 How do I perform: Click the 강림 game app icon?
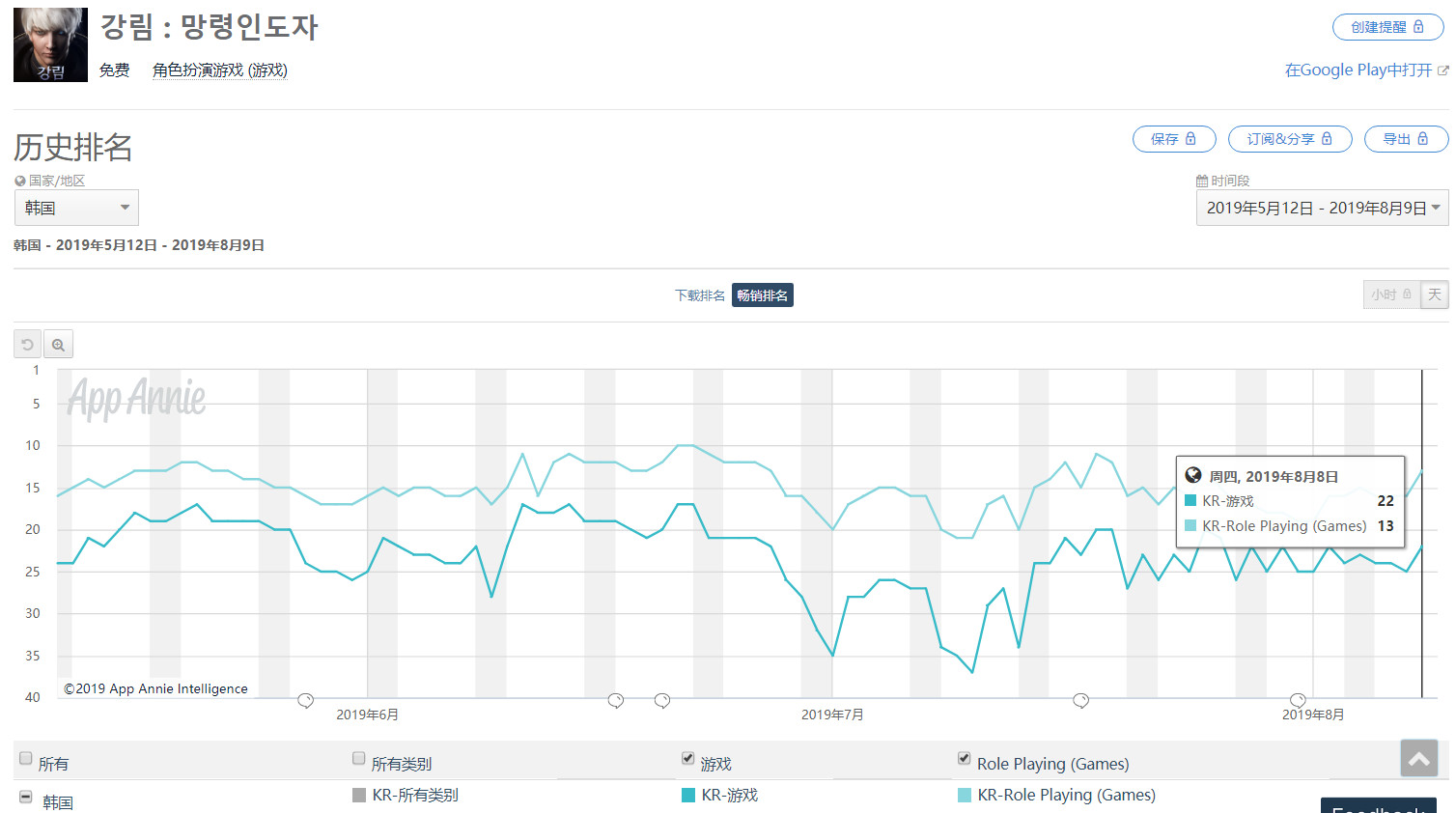50,44
